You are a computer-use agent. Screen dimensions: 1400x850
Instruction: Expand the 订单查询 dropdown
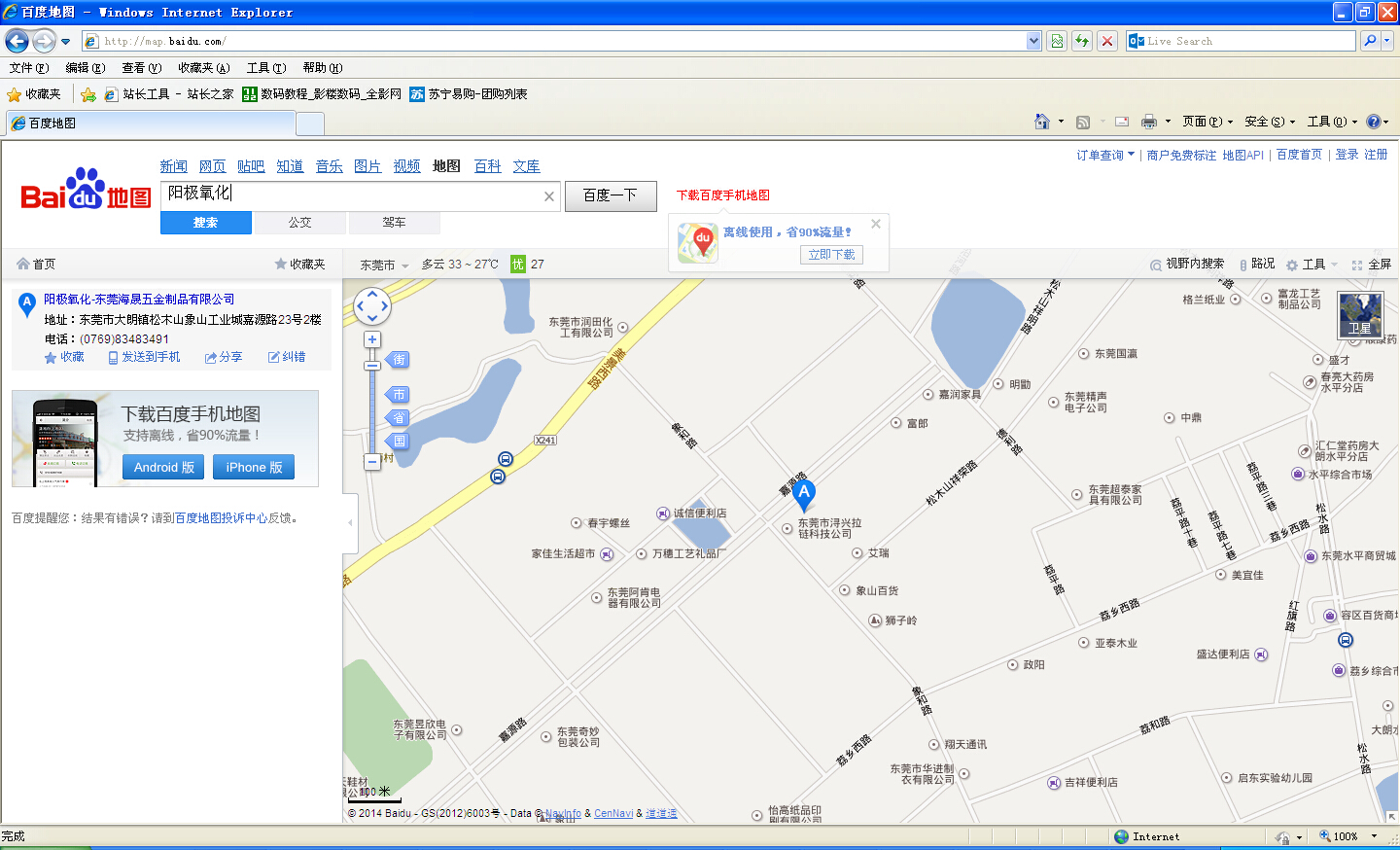(1105, 156)
